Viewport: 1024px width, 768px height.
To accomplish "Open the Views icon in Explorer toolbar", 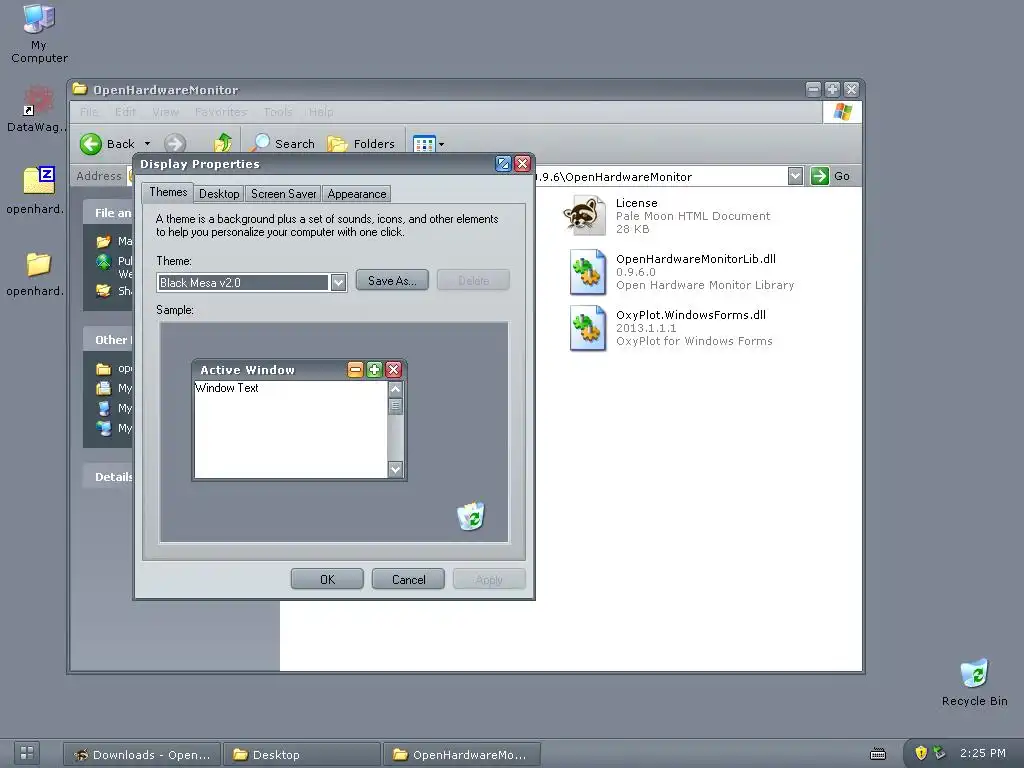I will coord(424,144).
